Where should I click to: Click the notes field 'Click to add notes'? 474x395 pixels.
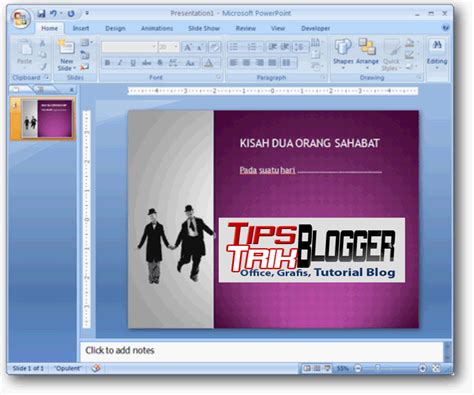[x=262, y=351]
